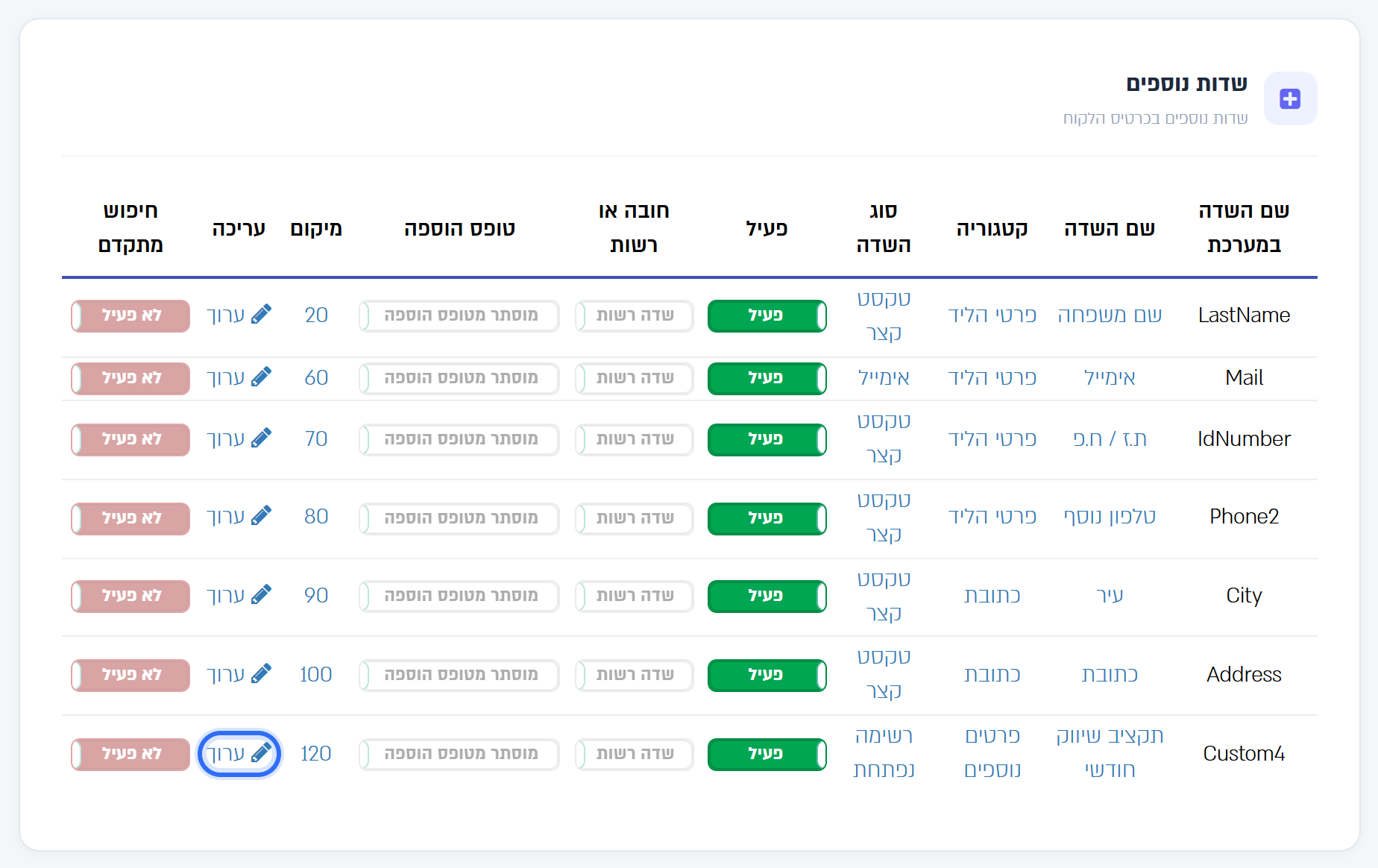Enable advanced search "לא פעיל" for LastName
1378x868 pixels.
pos(130,316)
